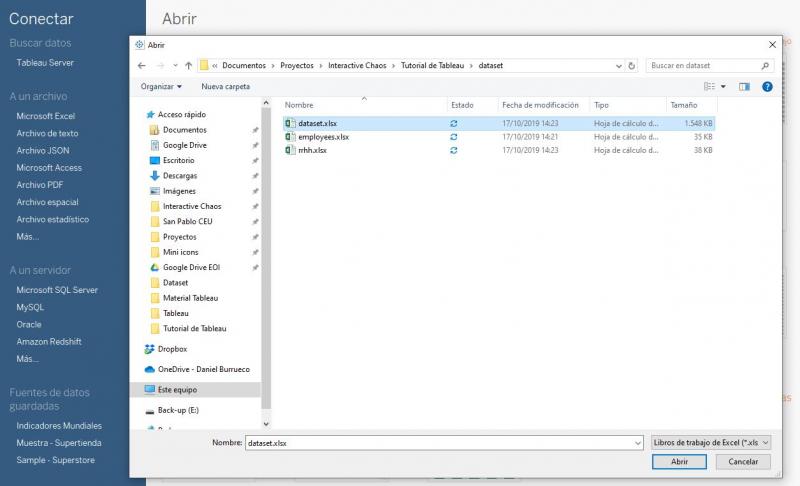Open the Organizar menu
This screenshot has width=800, height=486.
pyautogui.click(x=161, y=87)
